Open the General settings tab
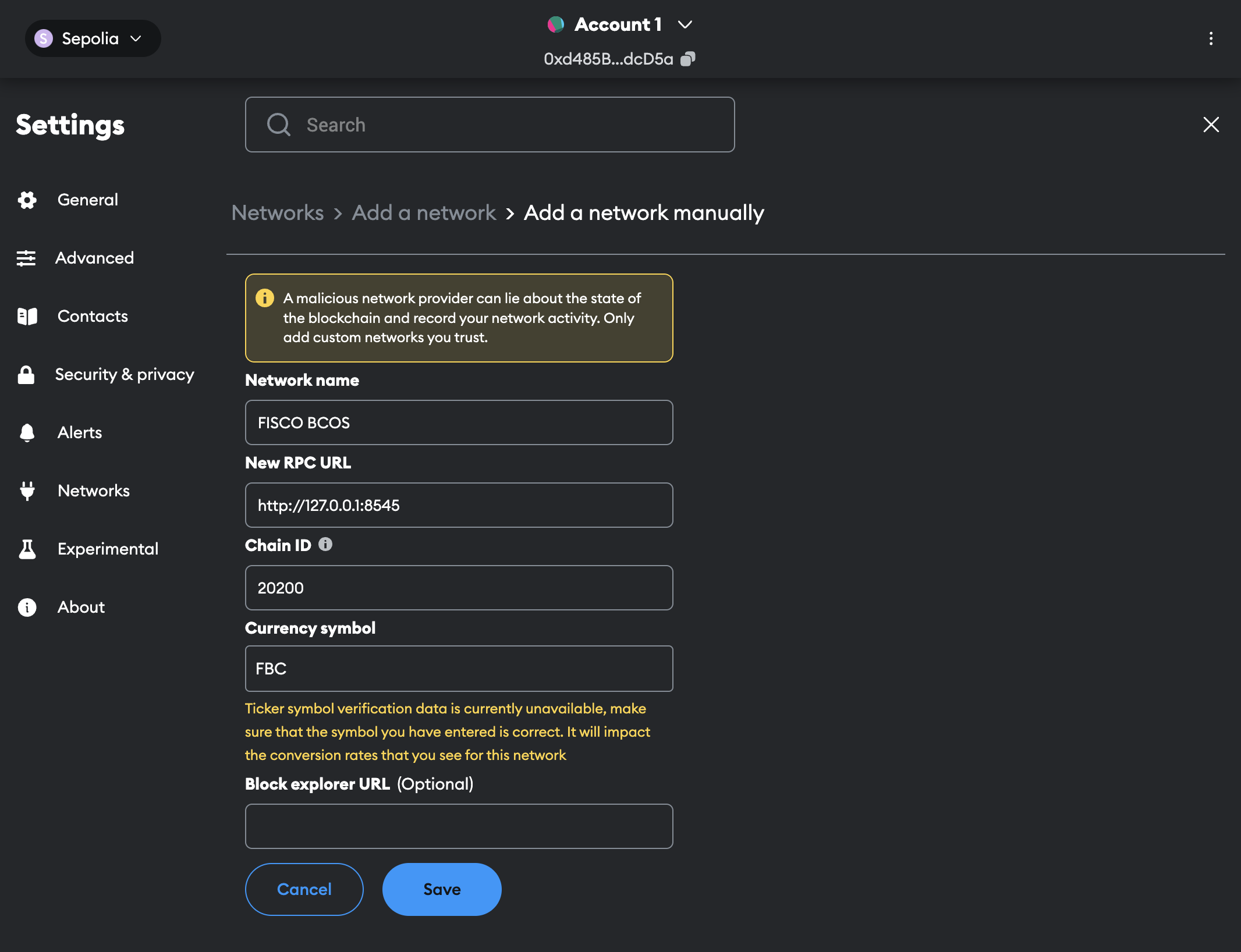 tap(87, 200)
